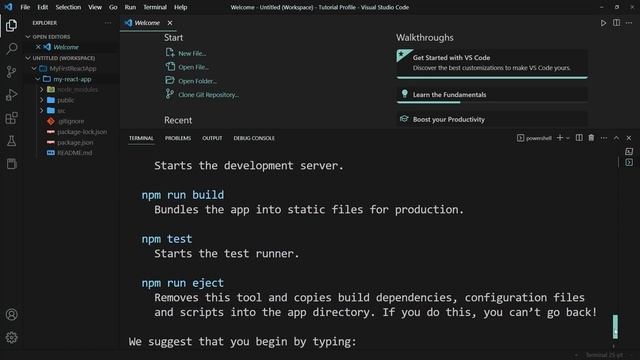640x360 pixels.
Task: Collapse the Open Editors section
Action: pos(28,37)
